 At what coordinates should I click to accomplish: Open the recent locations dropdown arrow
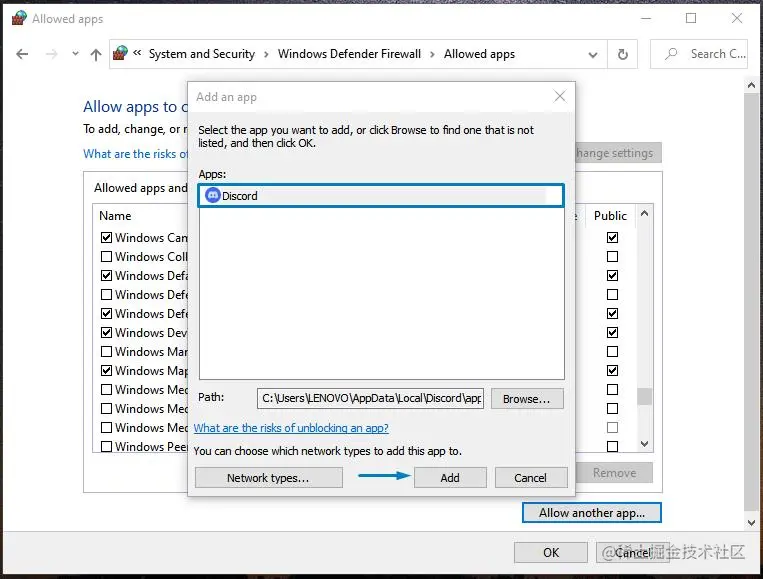pyautogui.click(x=75, y=54)
